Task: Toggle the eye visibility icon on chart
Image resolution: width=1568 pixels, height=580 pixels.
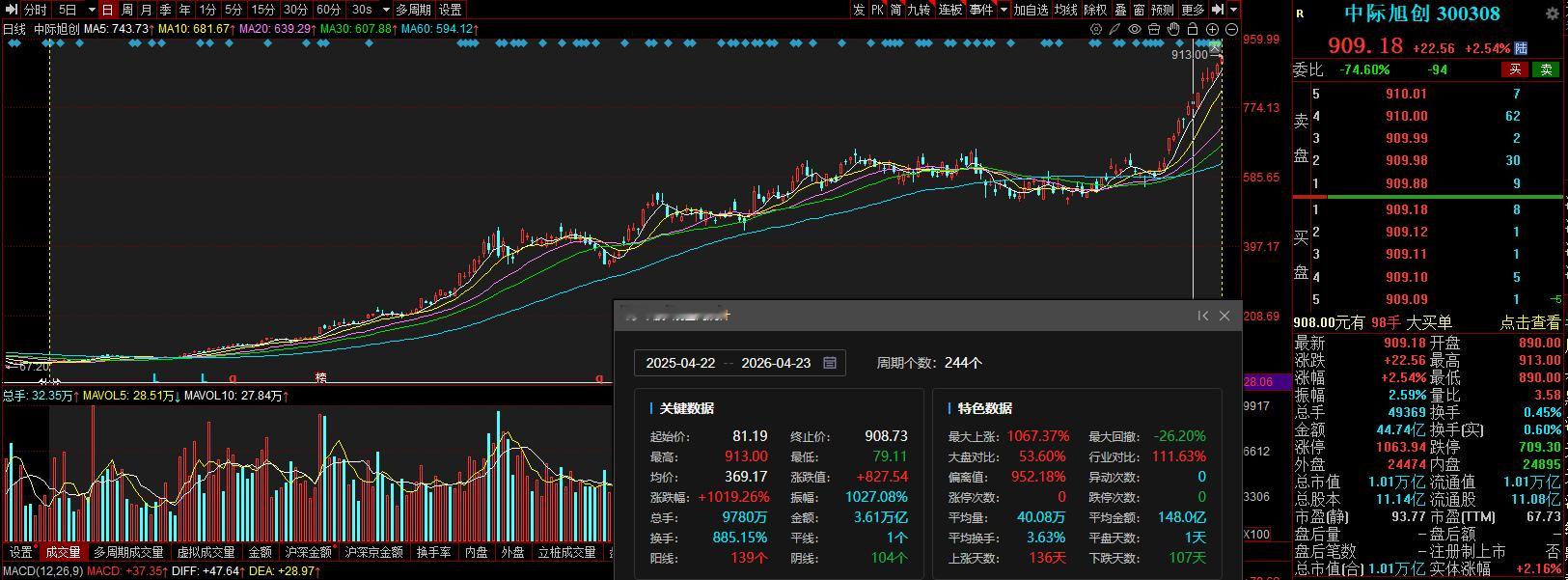Action: (1135, 29)
